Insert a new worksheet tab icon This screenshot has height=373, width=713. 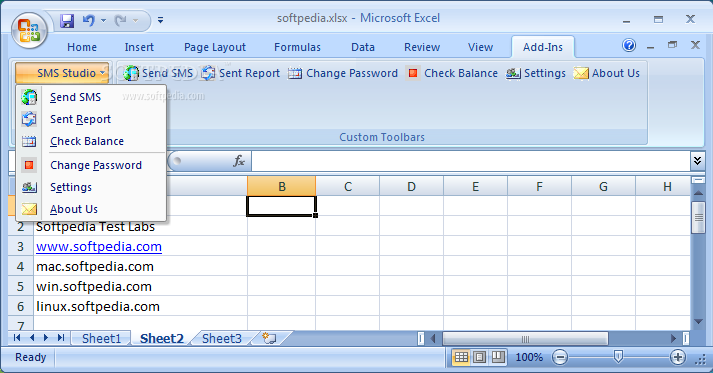[x=270, y=338]
